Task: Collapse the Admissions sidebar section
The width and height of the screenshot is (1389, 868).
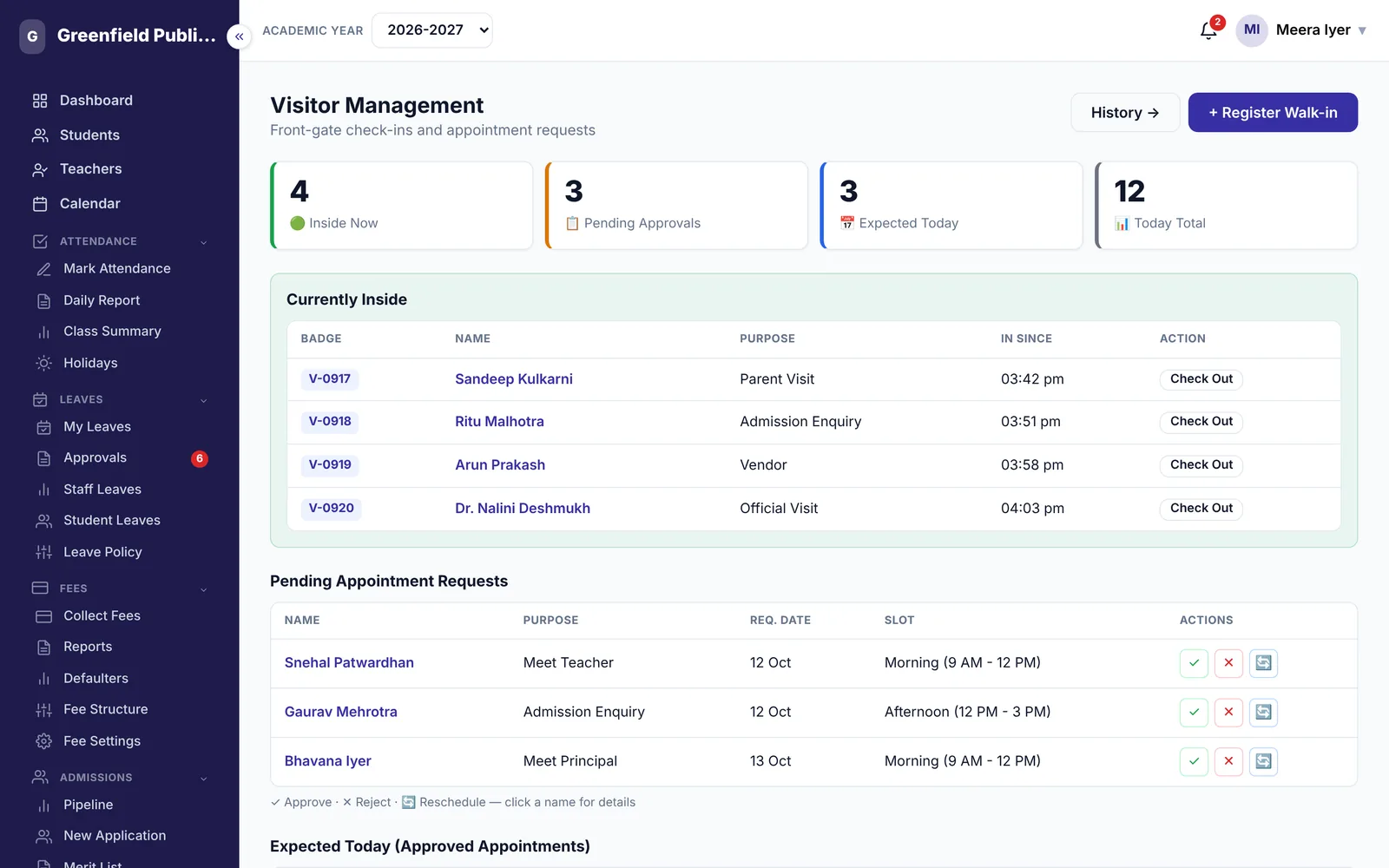Action: click(x=204, y=779)
